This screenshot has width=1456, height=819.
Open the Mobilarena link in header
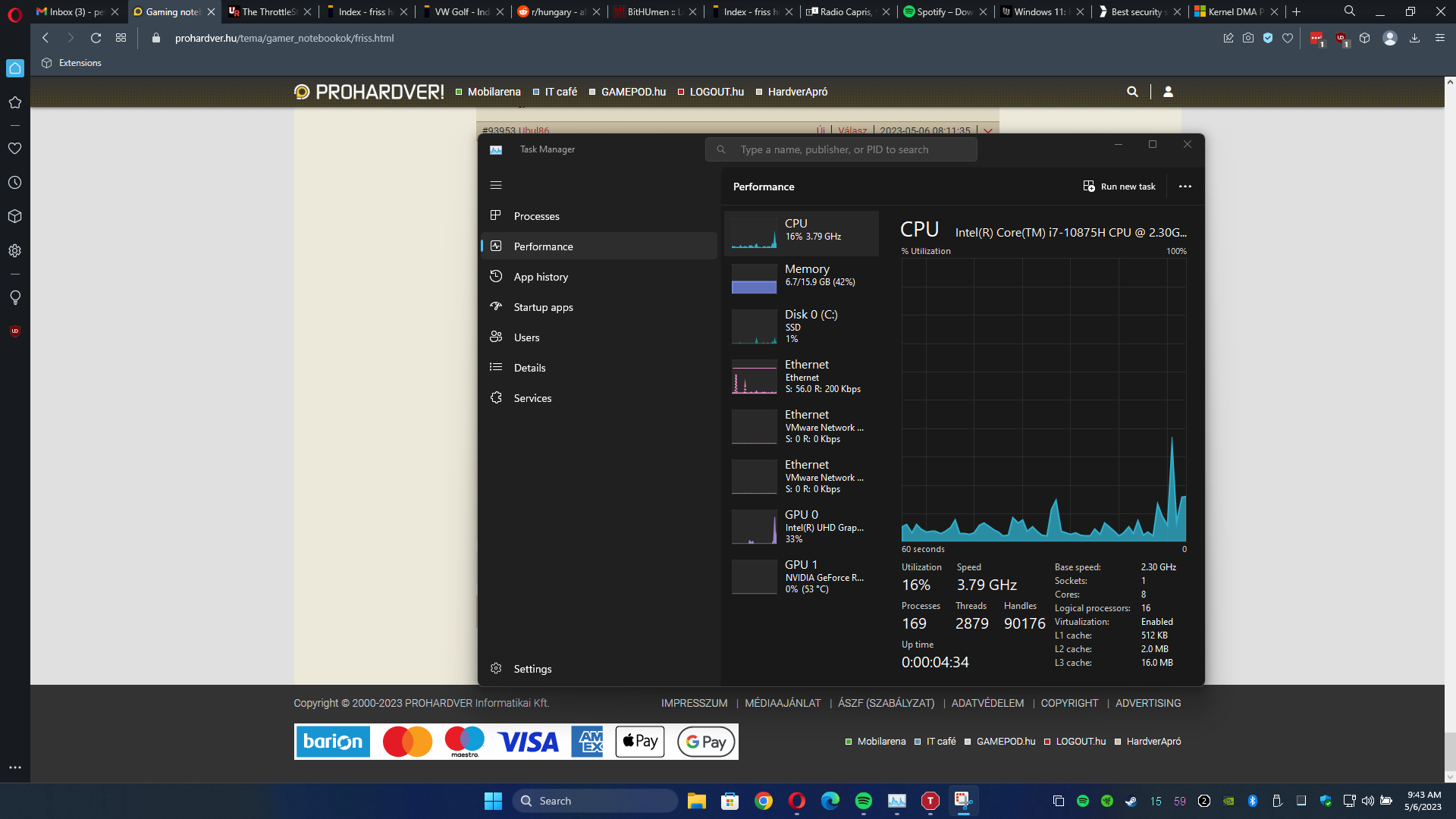click(x=494, y=92)
